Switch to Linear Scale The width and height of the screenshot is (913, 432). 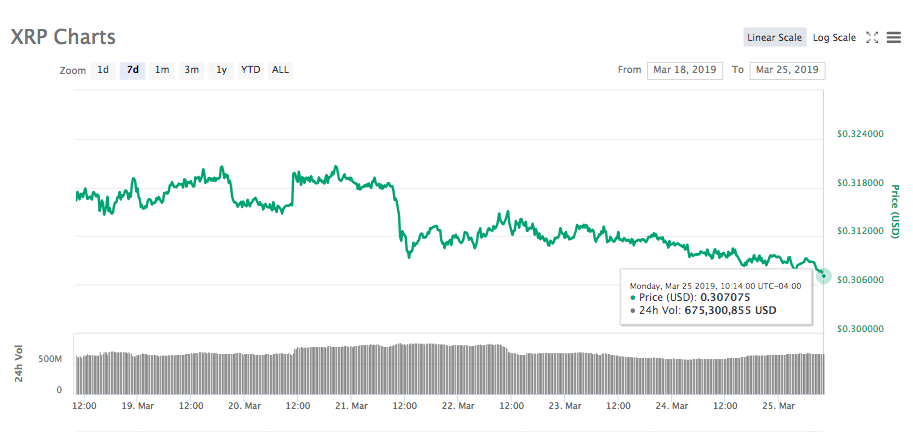(774, 37)
